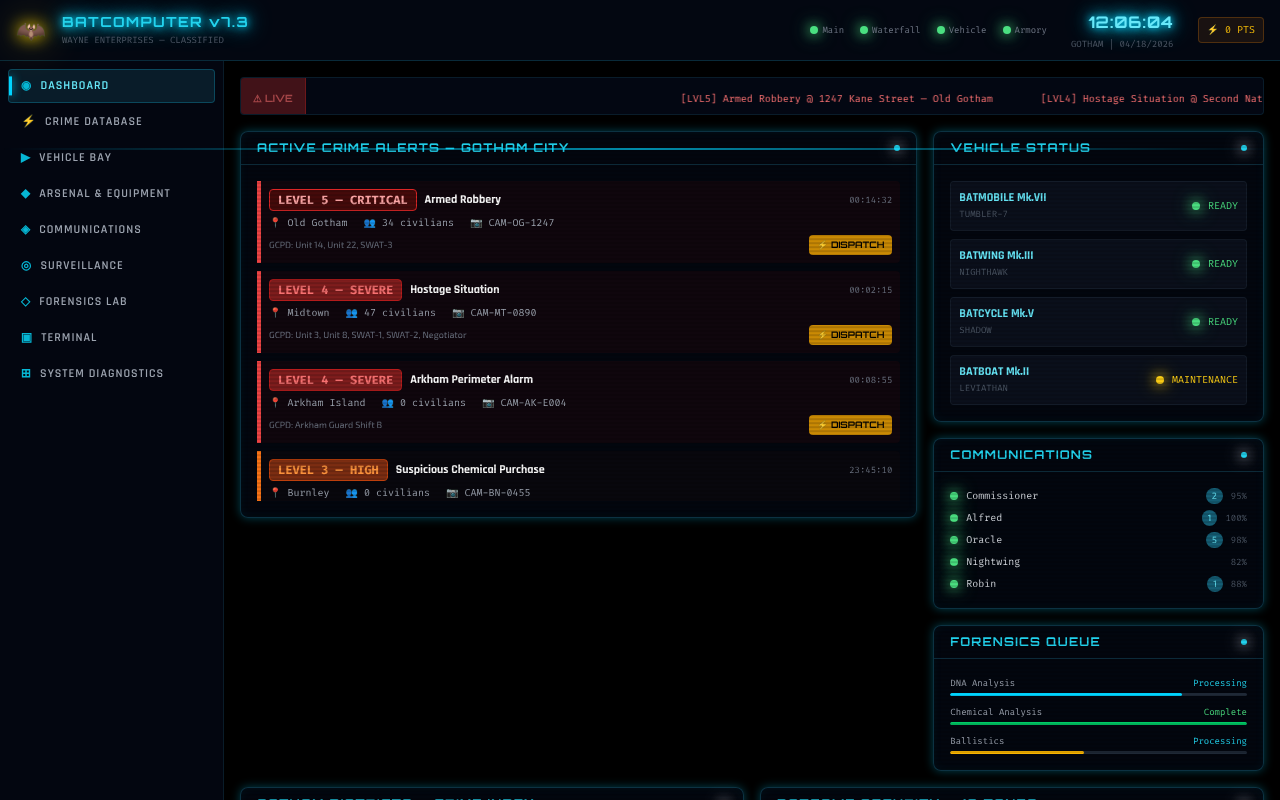Click the LIVE alert badge
Image resolution: width=1280 pixels, height=800 pixels.
273,96
